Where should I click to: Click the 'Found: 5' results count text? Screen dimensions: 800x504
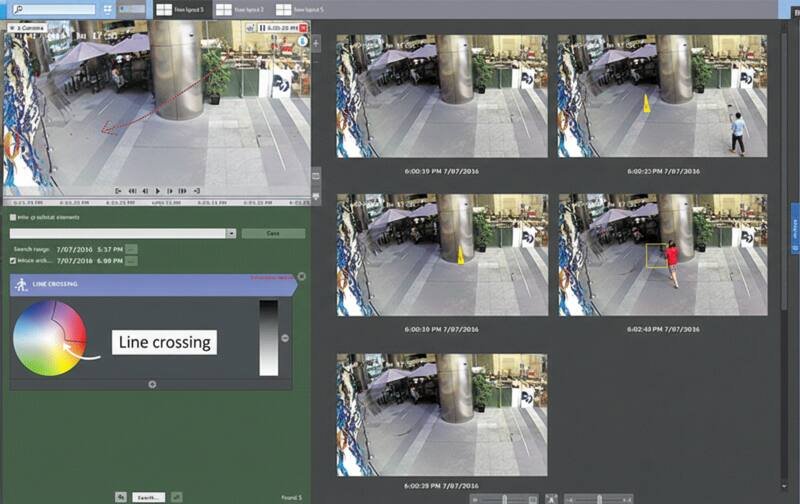pyautogui.click(x=291, y=497)
